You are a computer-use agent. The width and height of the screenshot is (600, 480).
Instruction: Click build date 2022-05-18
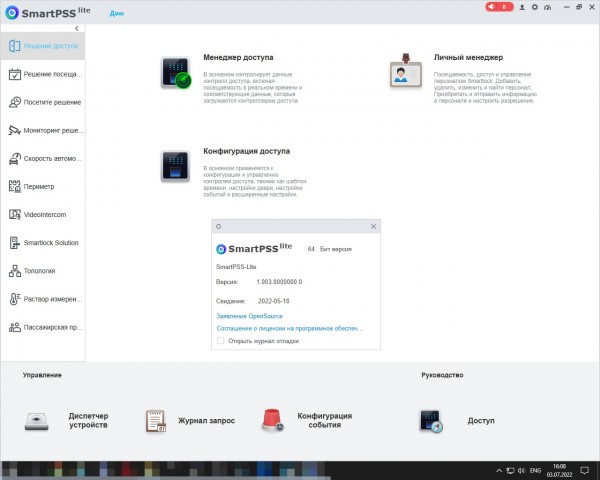coord(274,301)
